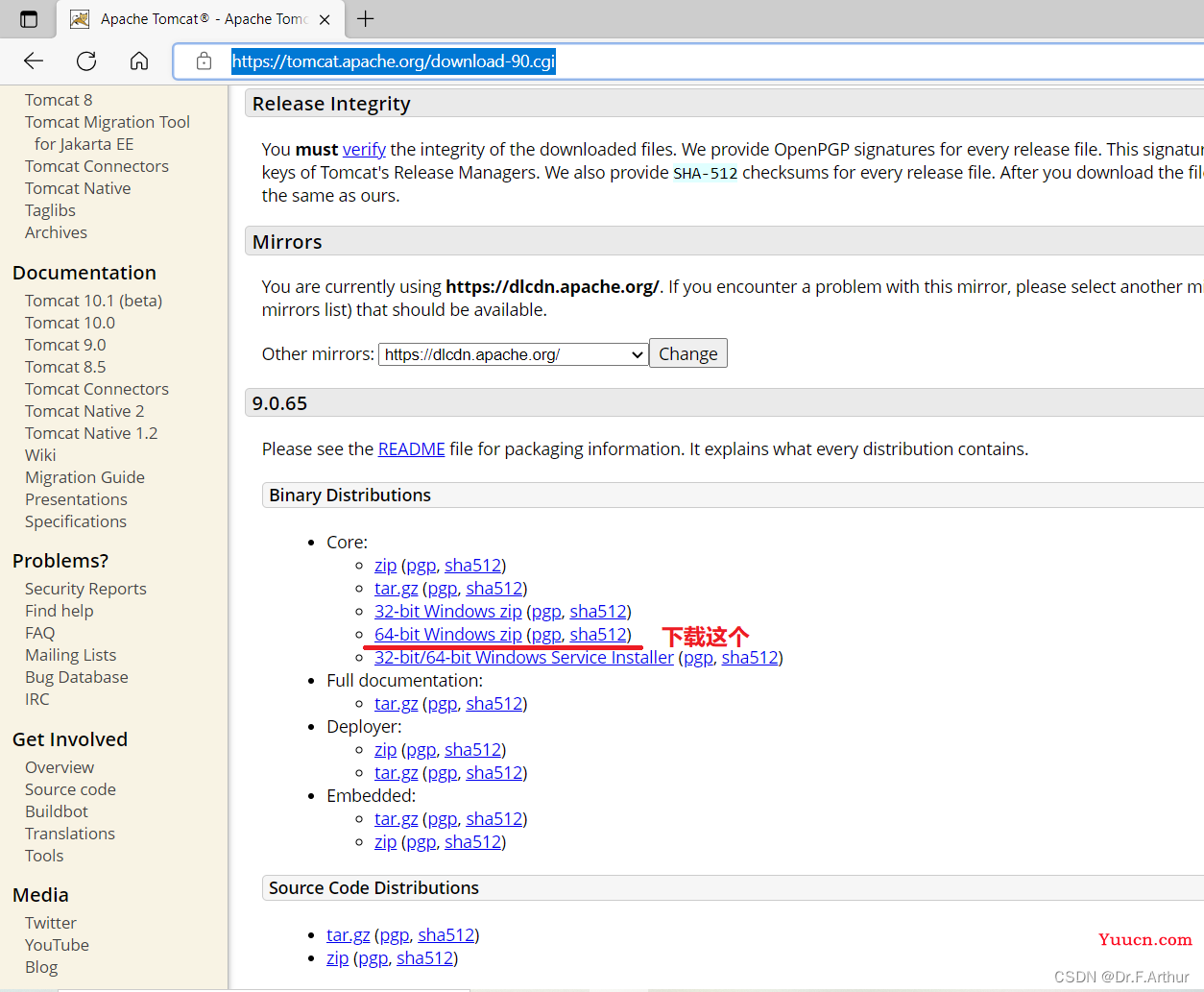Open Tomcat Native download link
This screenshot has height=992, width=1204.
pyautogui.click(x=78, y=188)
